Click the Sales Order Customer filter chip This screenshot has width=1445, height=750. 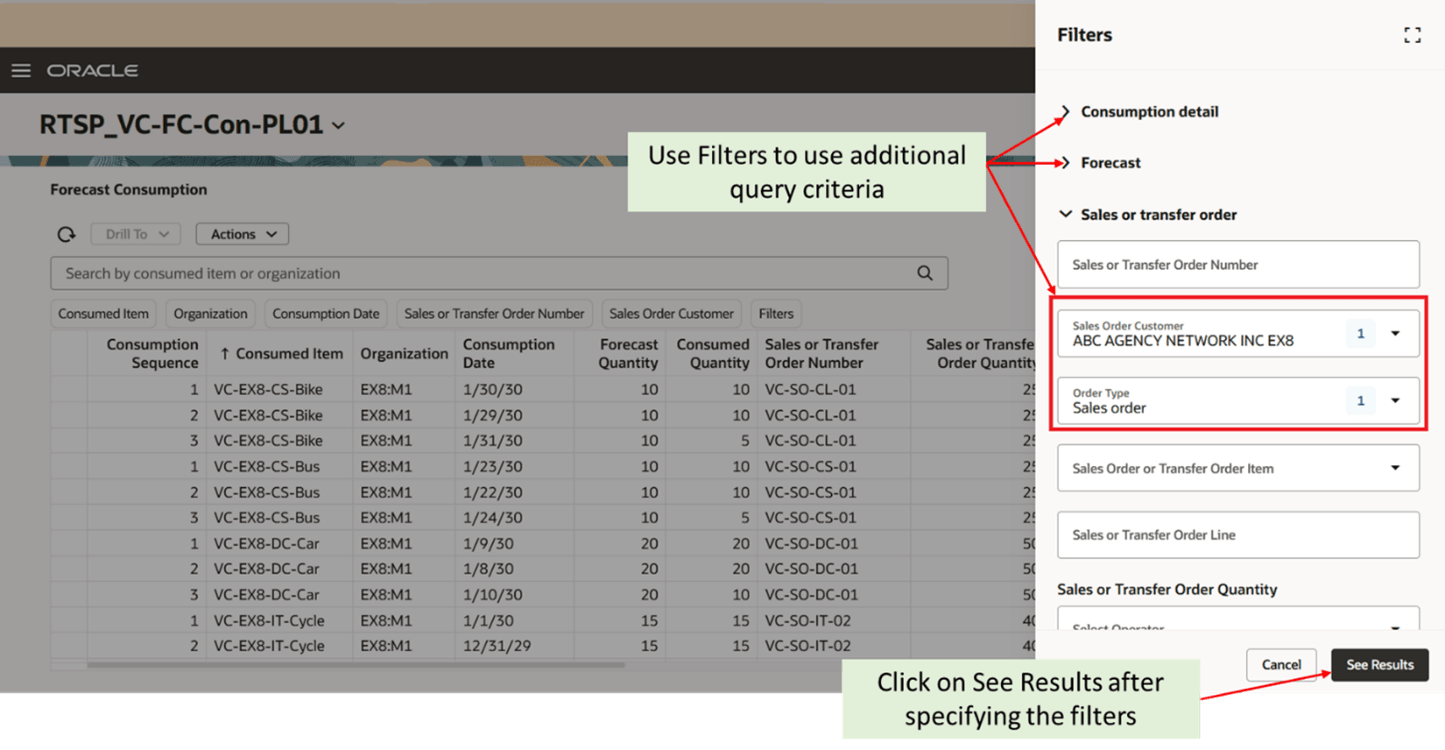pos(671,314)
